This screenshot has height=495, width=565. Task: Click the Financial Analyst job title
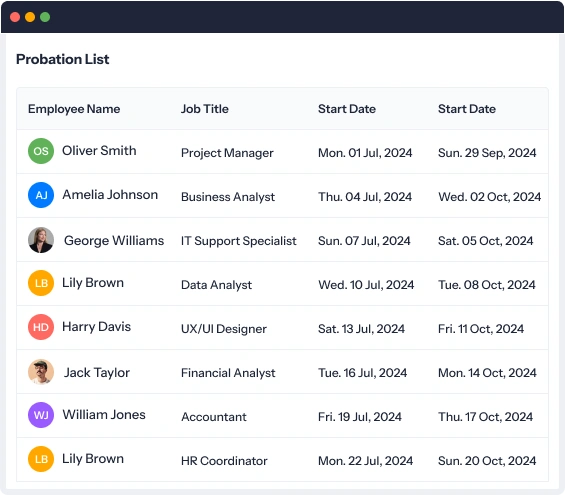point(228,373)
